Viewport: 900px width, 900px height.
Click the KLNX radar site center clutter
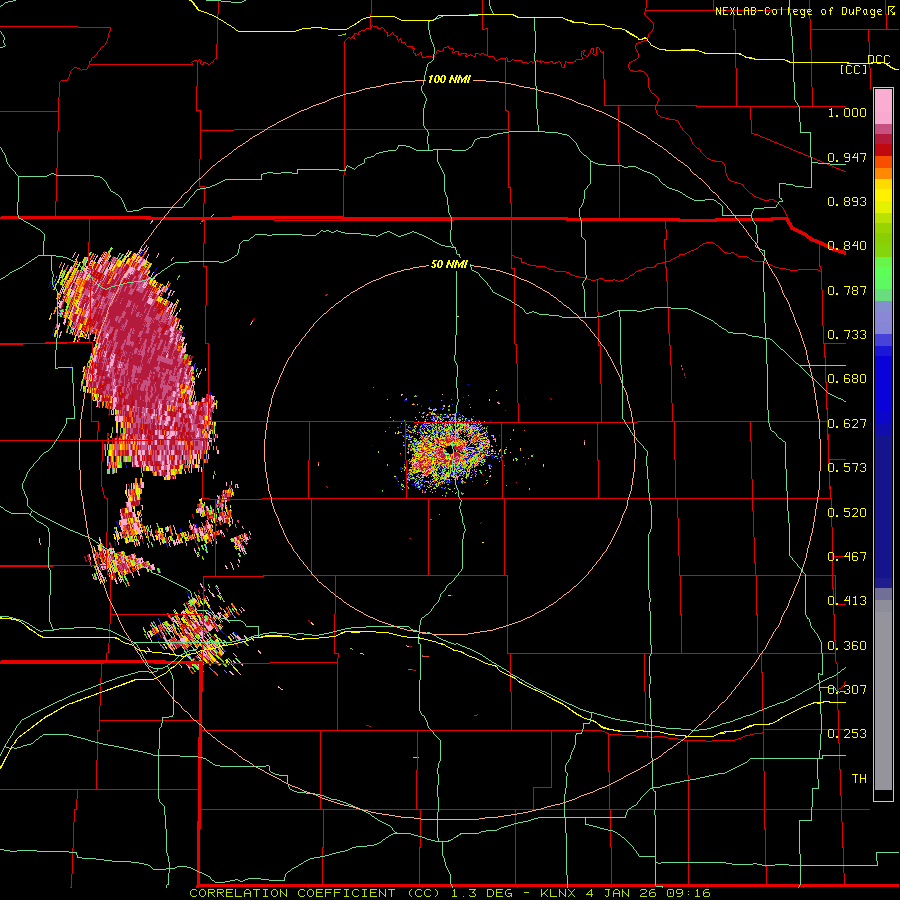pyautogui.click(x=449, y=451)
